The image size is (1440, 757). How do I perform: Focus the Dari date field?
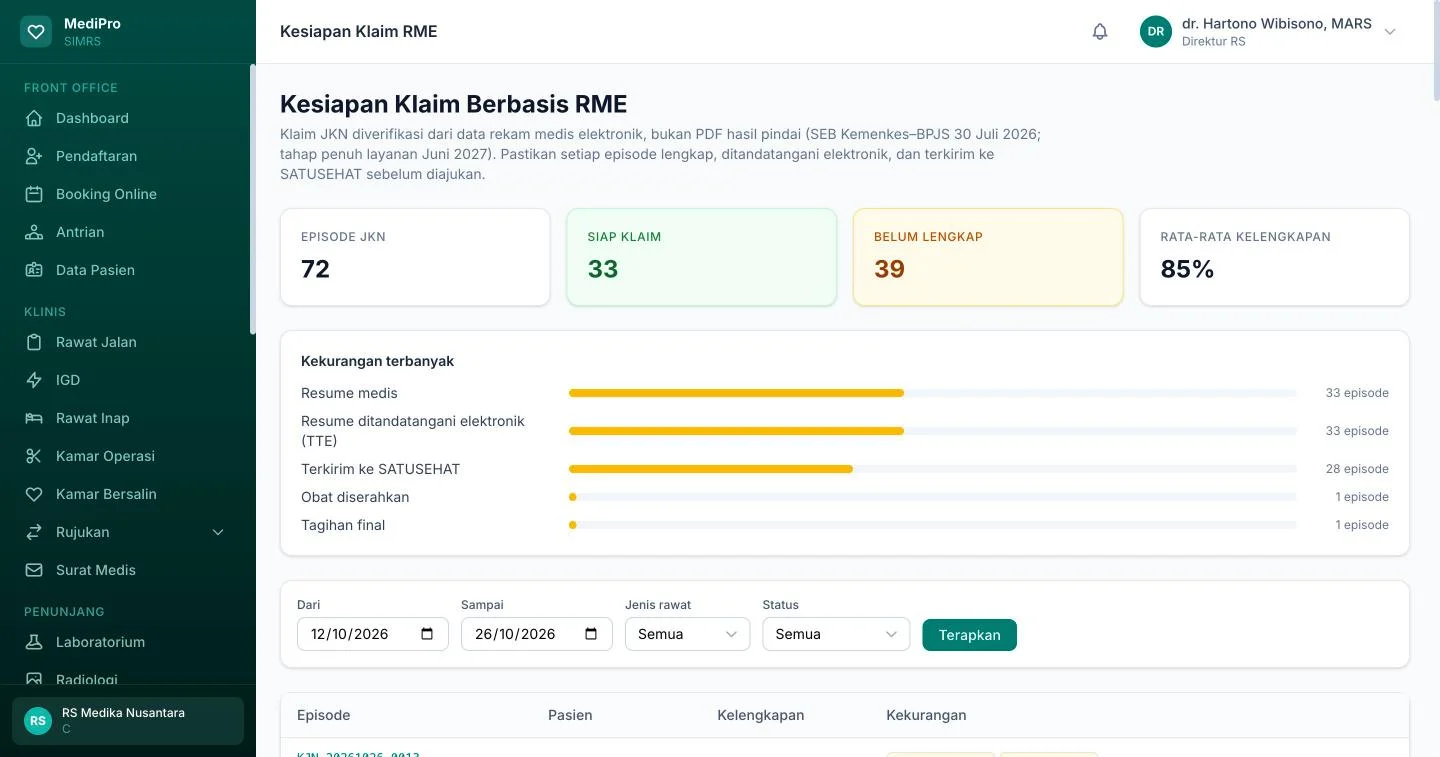372,634
